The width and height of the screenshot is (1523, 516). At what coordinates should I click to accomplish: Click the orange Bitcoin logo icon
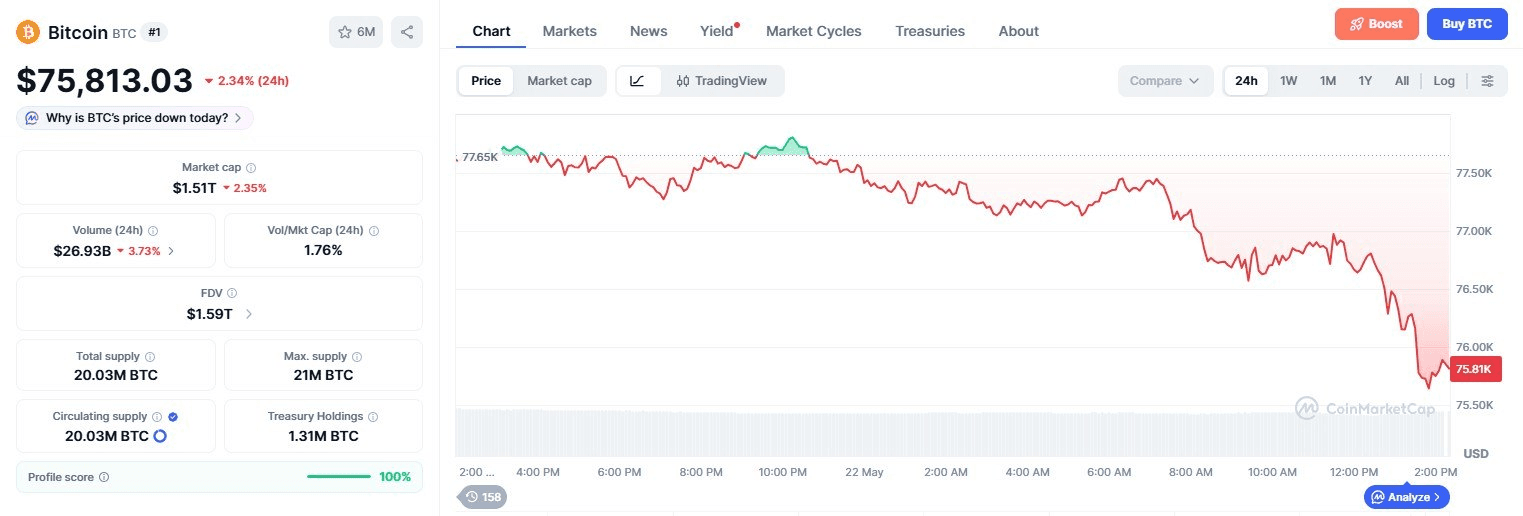point(28,32)
